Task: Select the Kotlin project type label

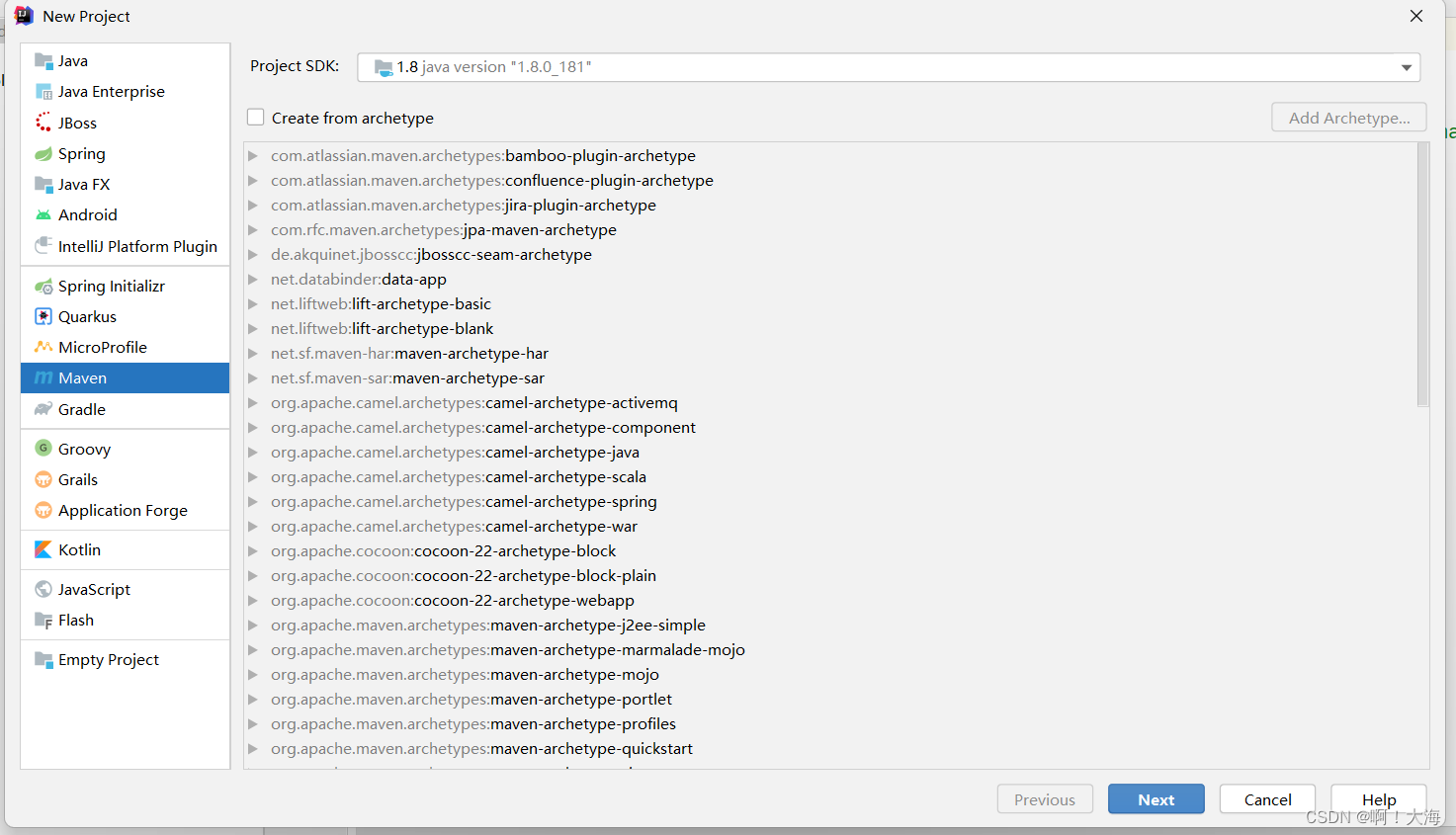Action: (79, 550)
